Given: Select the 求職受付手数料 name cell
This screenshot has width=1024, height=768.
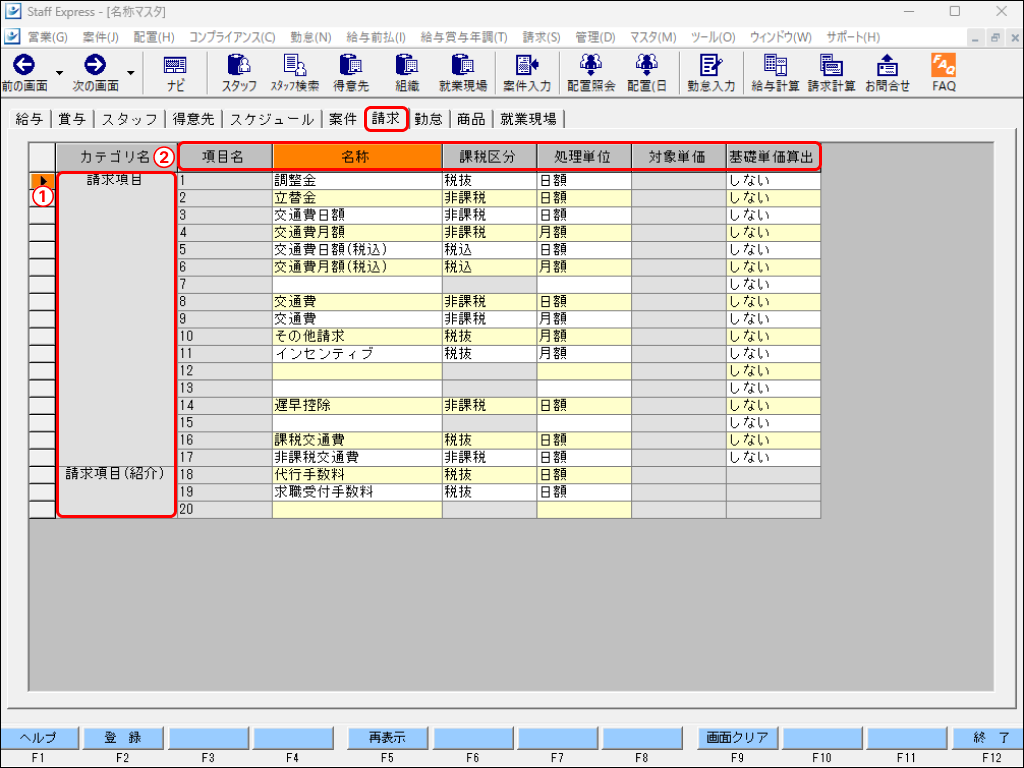Looking at the screenshot, I should point(357,492).
